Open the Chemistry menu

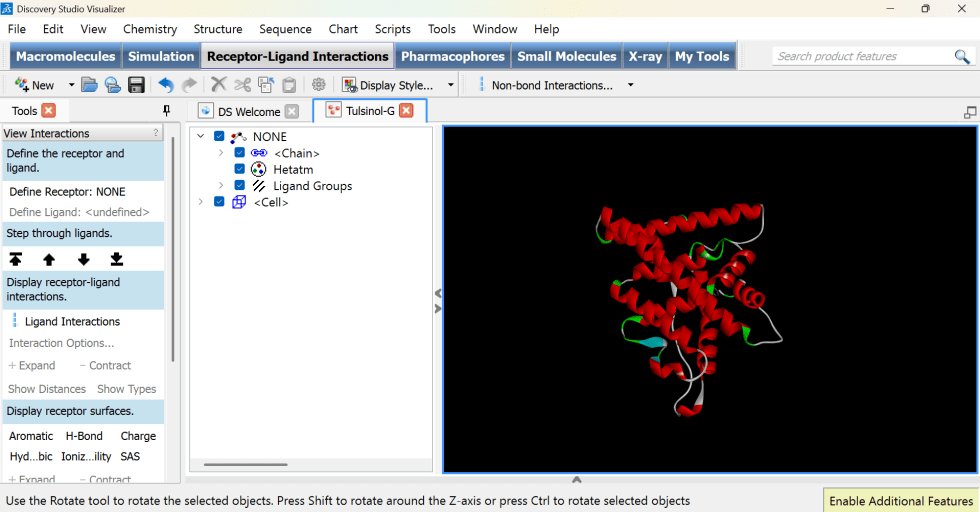(150, 29)
